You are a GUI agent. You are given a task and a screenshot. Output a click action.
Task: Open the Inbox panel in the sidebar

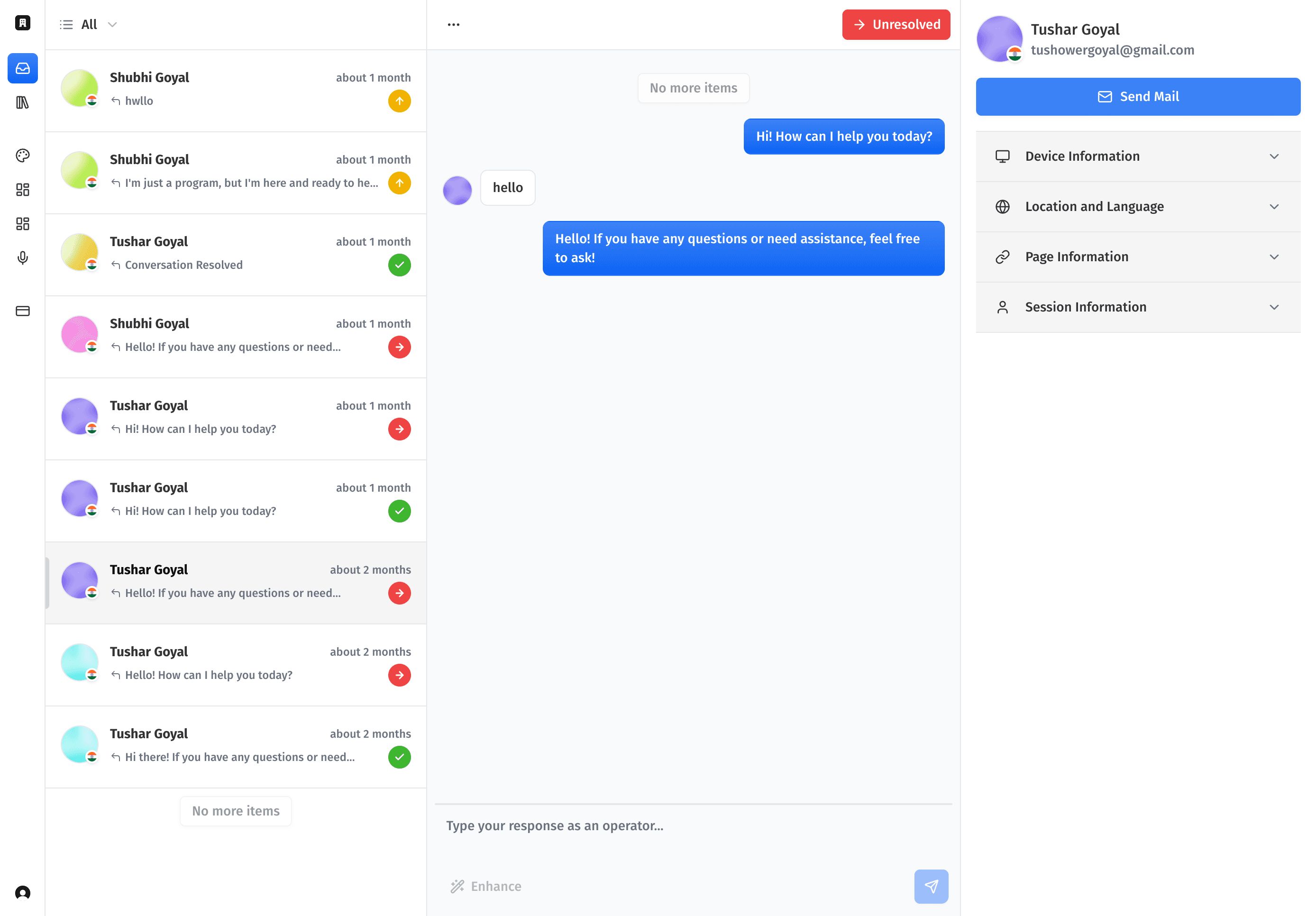click(22, 68)
